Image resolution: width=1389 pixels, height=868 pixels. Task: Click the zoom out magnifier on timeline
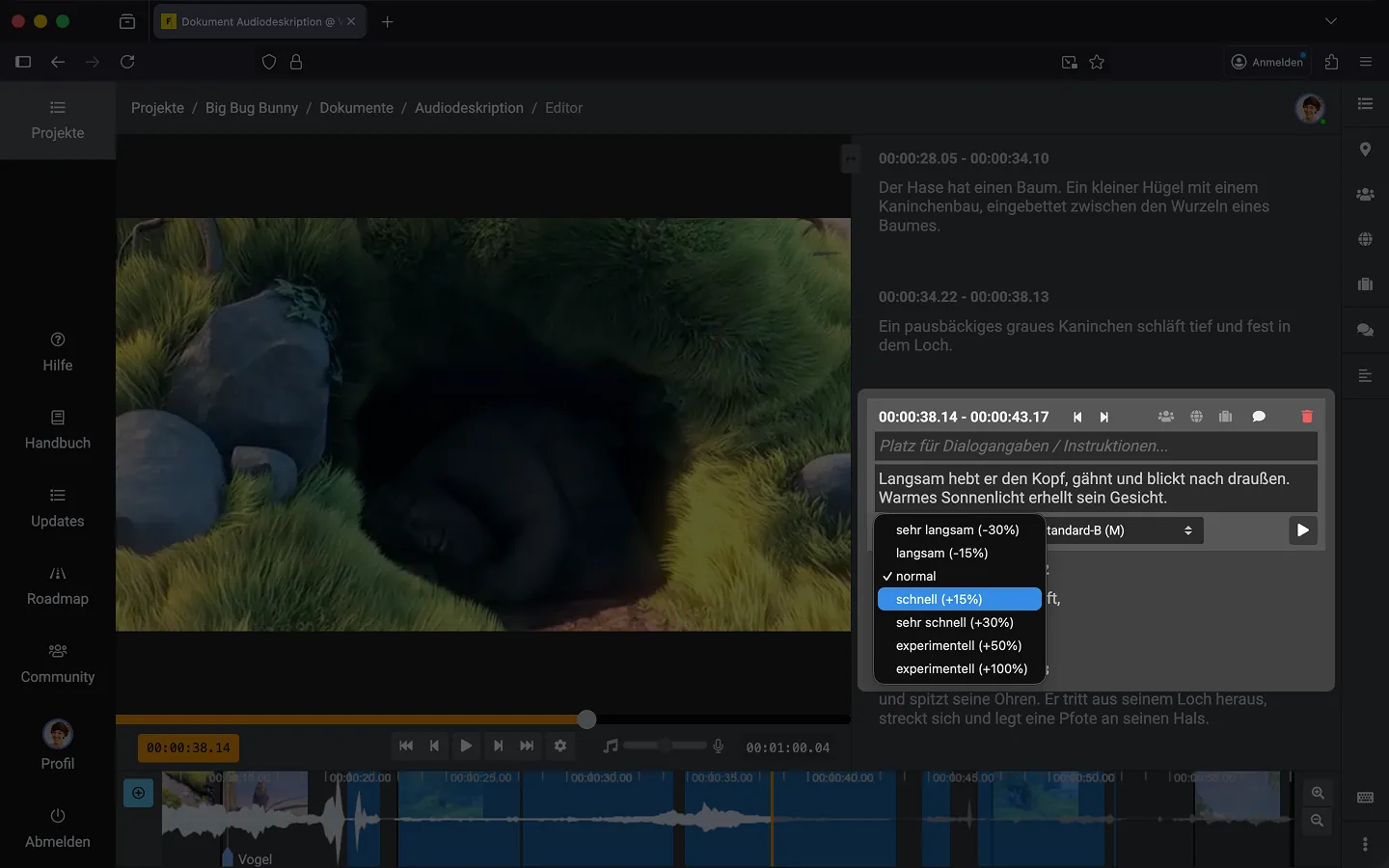coord(1318,821)
